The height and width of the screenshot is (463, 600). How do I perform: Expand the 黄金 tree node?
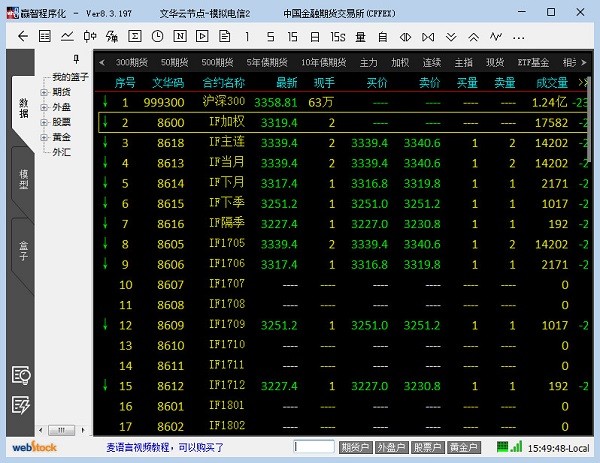pyautogui.click(x=44, y=137)
